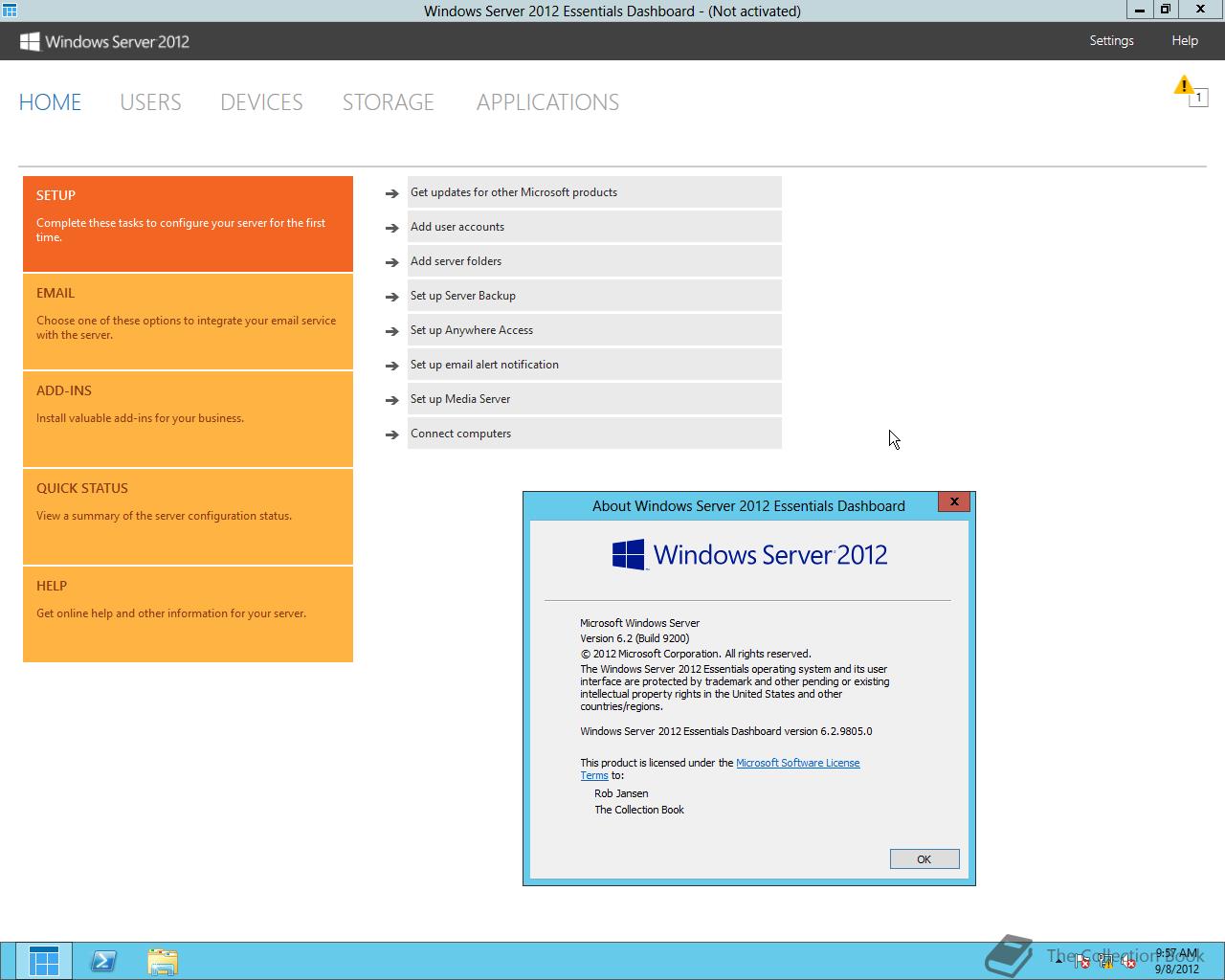Click arrow beside Set up Media Server
1225x980 pixels.
[x=391, y=400]
